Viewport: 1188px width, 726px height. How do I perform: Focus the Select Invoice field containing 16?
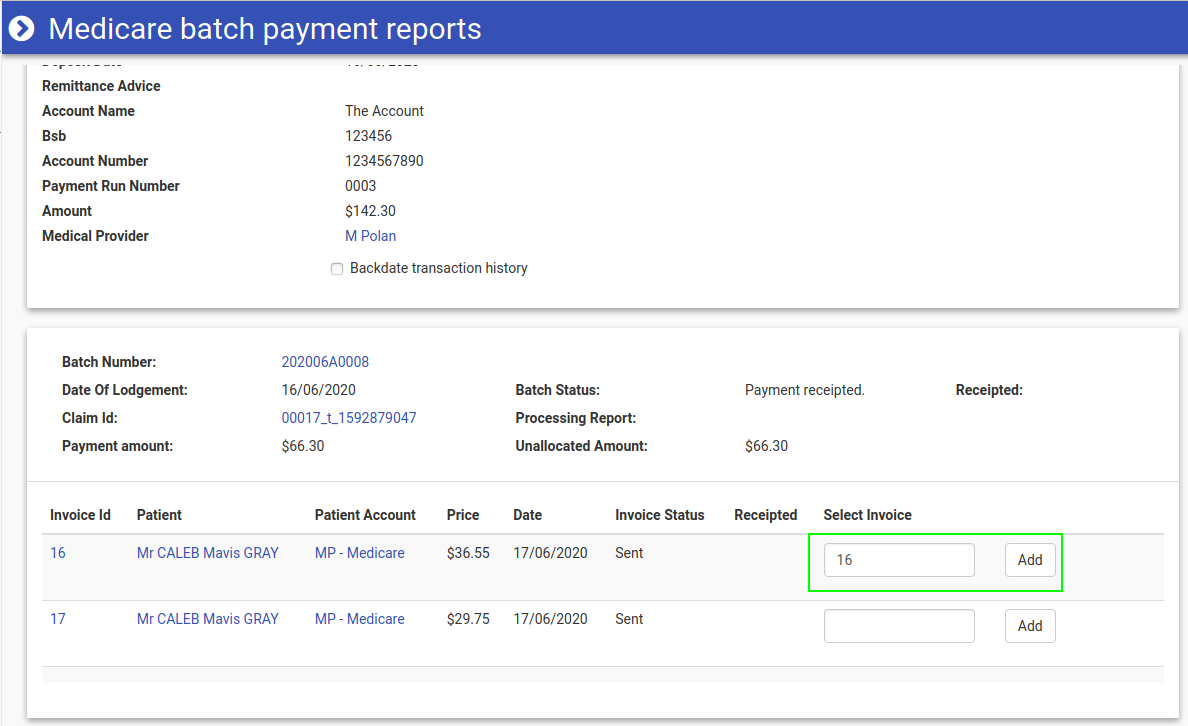(x=898, y=560)
